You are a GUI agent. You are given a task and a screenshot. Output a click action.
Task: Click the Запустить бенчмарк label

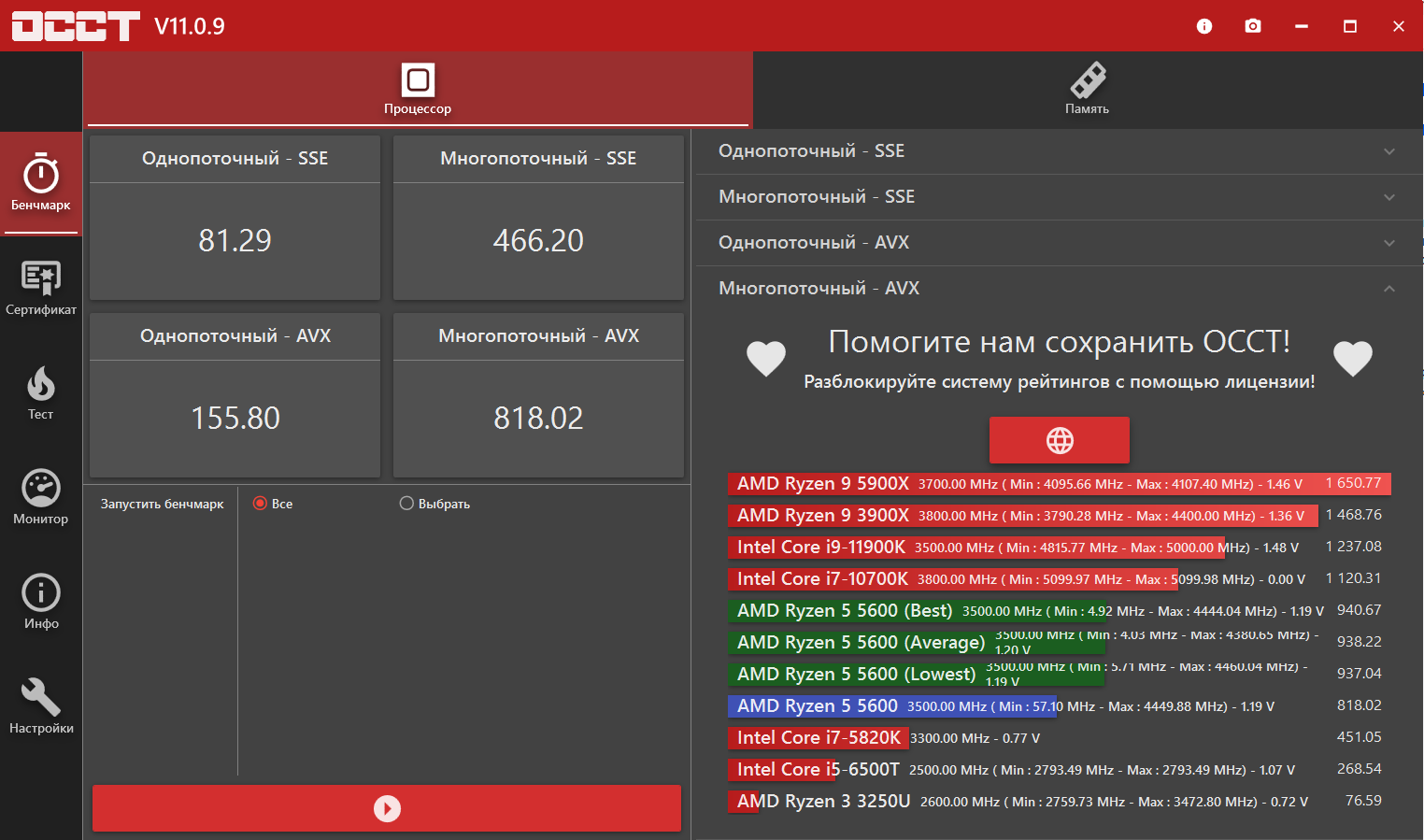pyautogui.click(x=163, y=504)
